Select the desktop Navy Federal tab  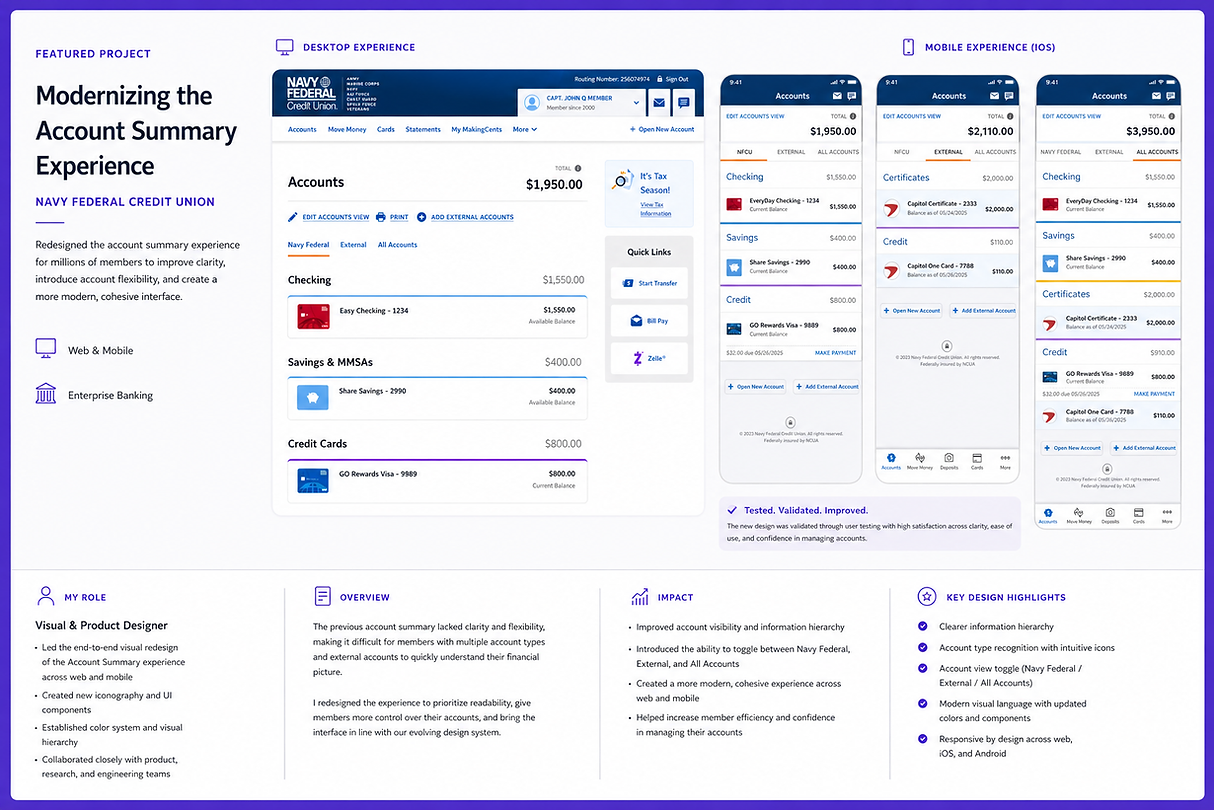pos(308,245)
